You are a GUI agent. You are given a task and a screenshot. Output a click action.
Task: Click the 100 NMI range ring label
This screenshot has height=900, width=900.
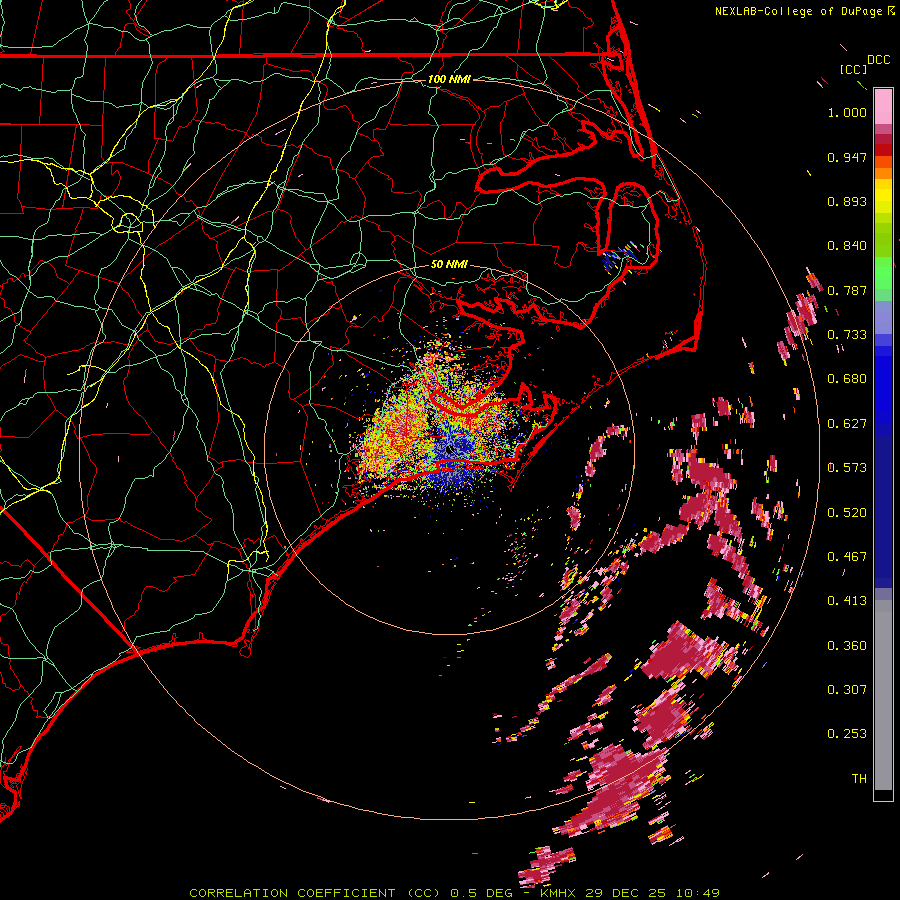449,79
